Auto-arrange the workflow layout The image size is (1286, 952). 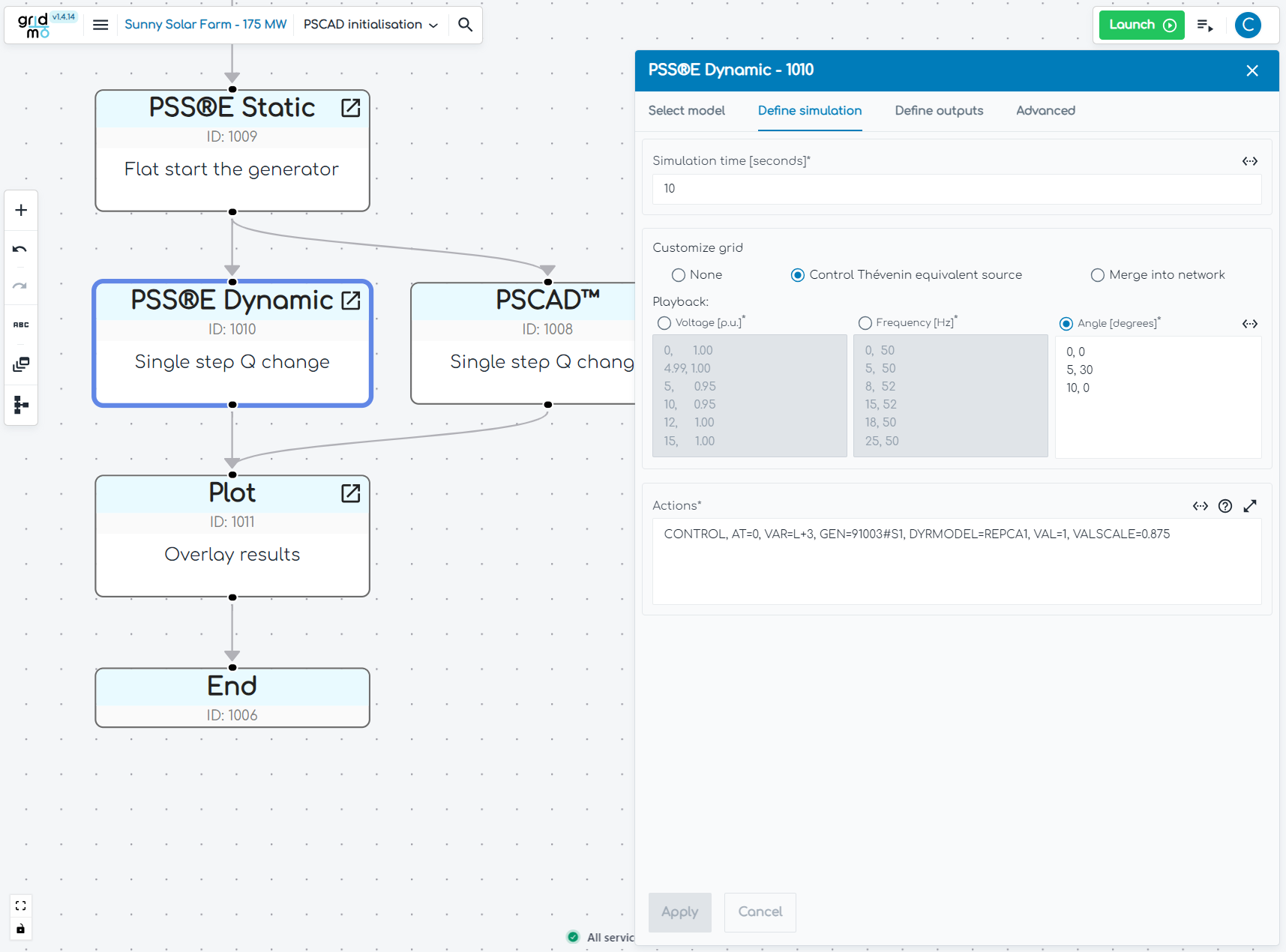coord(20,405)
